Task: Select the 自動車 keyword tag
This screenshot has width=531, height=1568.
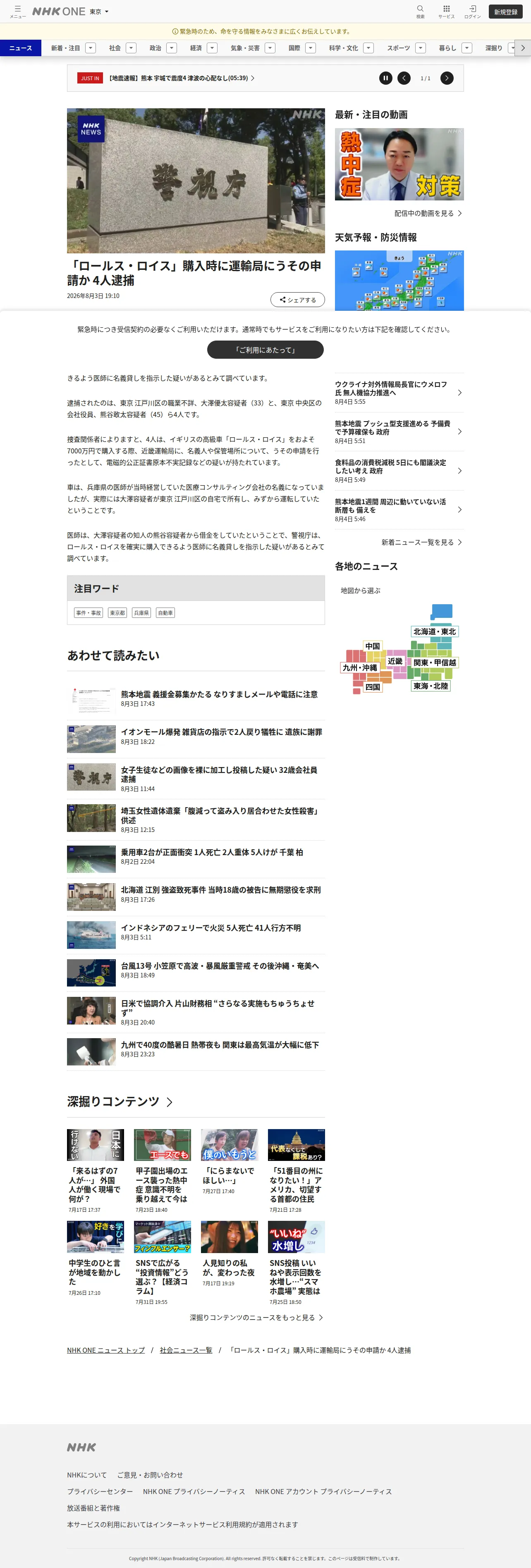Action: [x=165, y=612]
